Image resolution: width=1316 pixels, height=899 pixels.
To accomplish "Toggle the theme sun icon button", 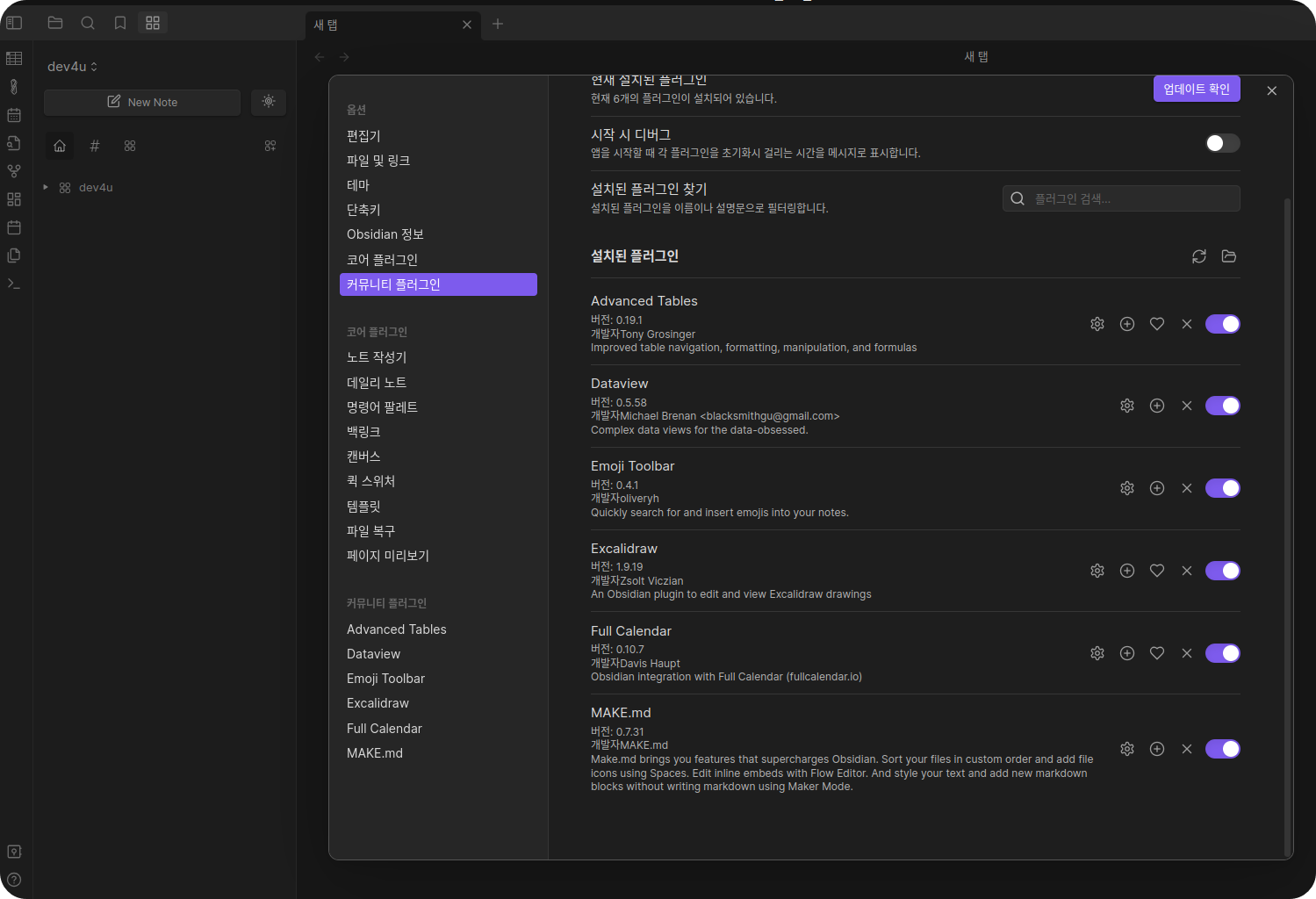I will point(269,102).
